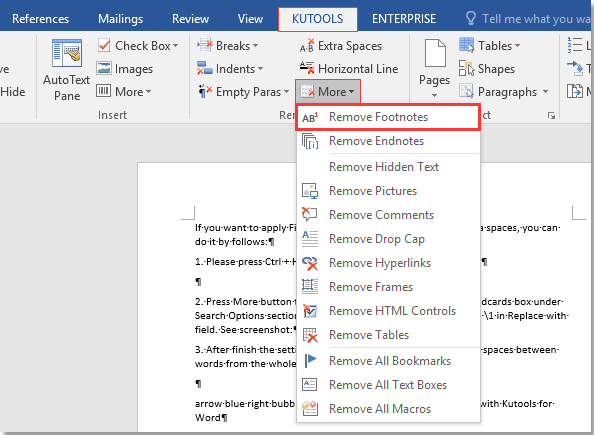Viewport: 594px width, 435px height.
Task: Choose Remove HTML Controls entry
Action: pos(388,311)
